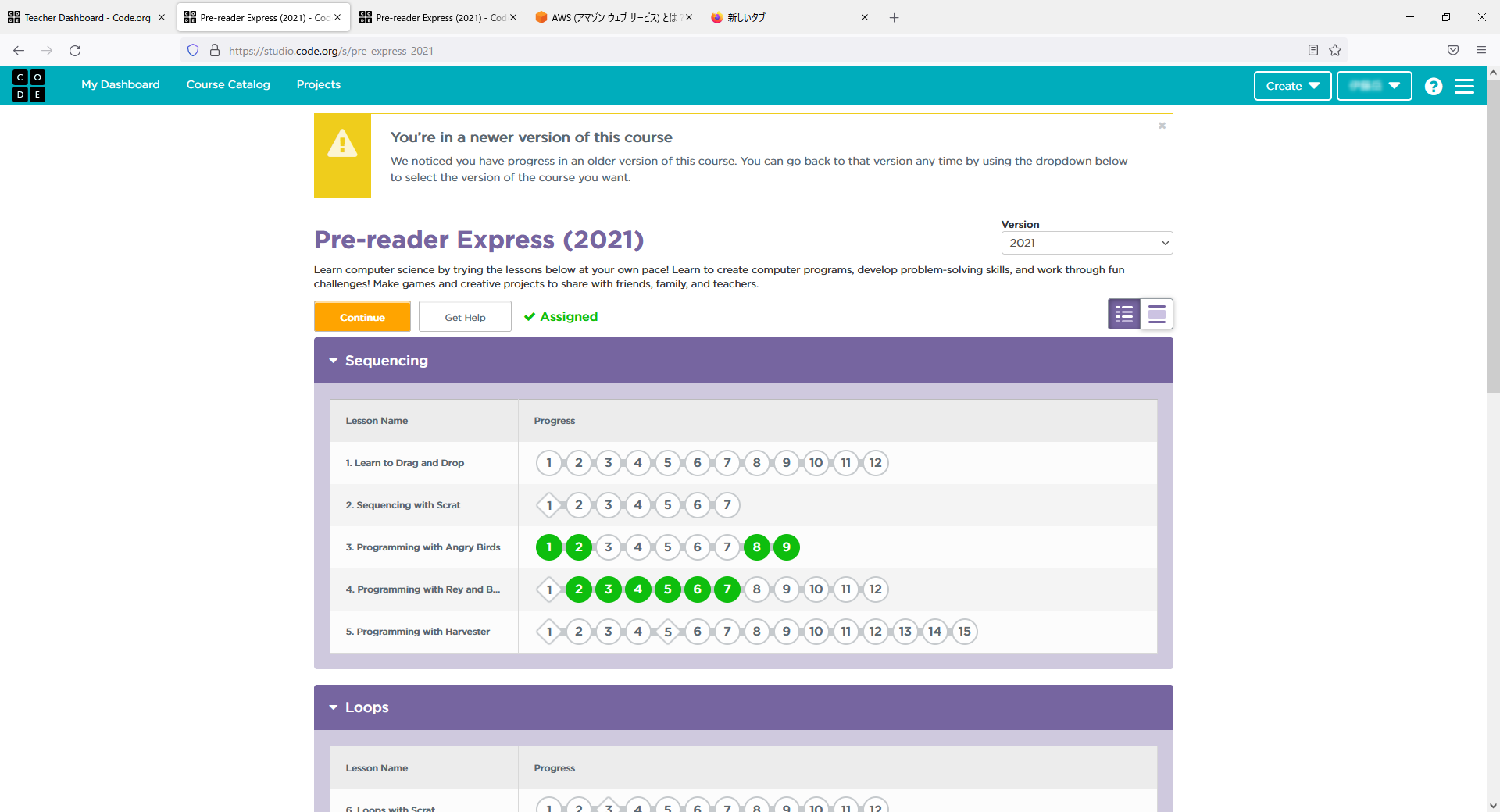
Task: Open the Create dropdown menu
Action: click(x=1292, y=86)
